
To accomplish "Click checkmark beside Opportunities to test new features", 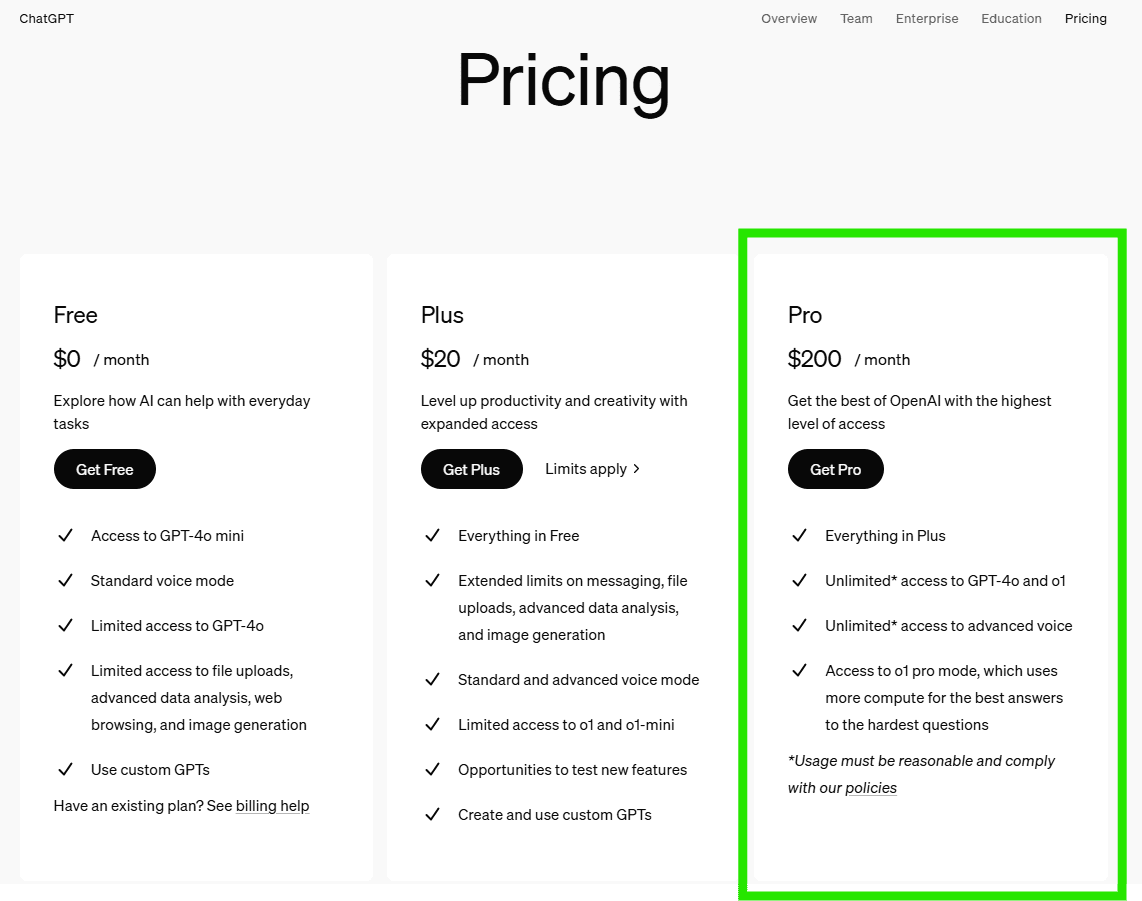I will pyautogui.click(x=432, y=770).
